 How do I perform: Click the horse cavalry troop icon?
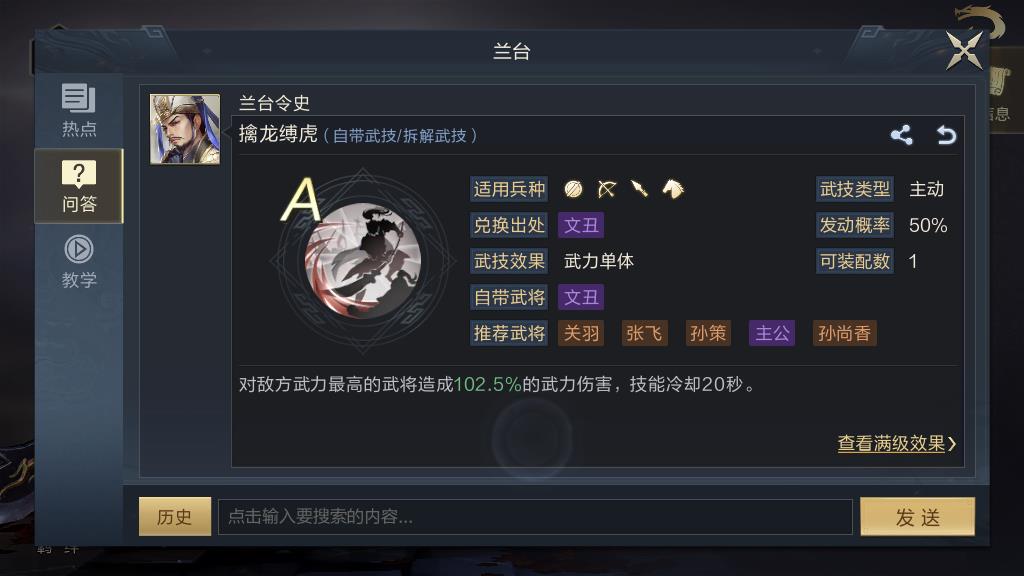click(673, 189)
